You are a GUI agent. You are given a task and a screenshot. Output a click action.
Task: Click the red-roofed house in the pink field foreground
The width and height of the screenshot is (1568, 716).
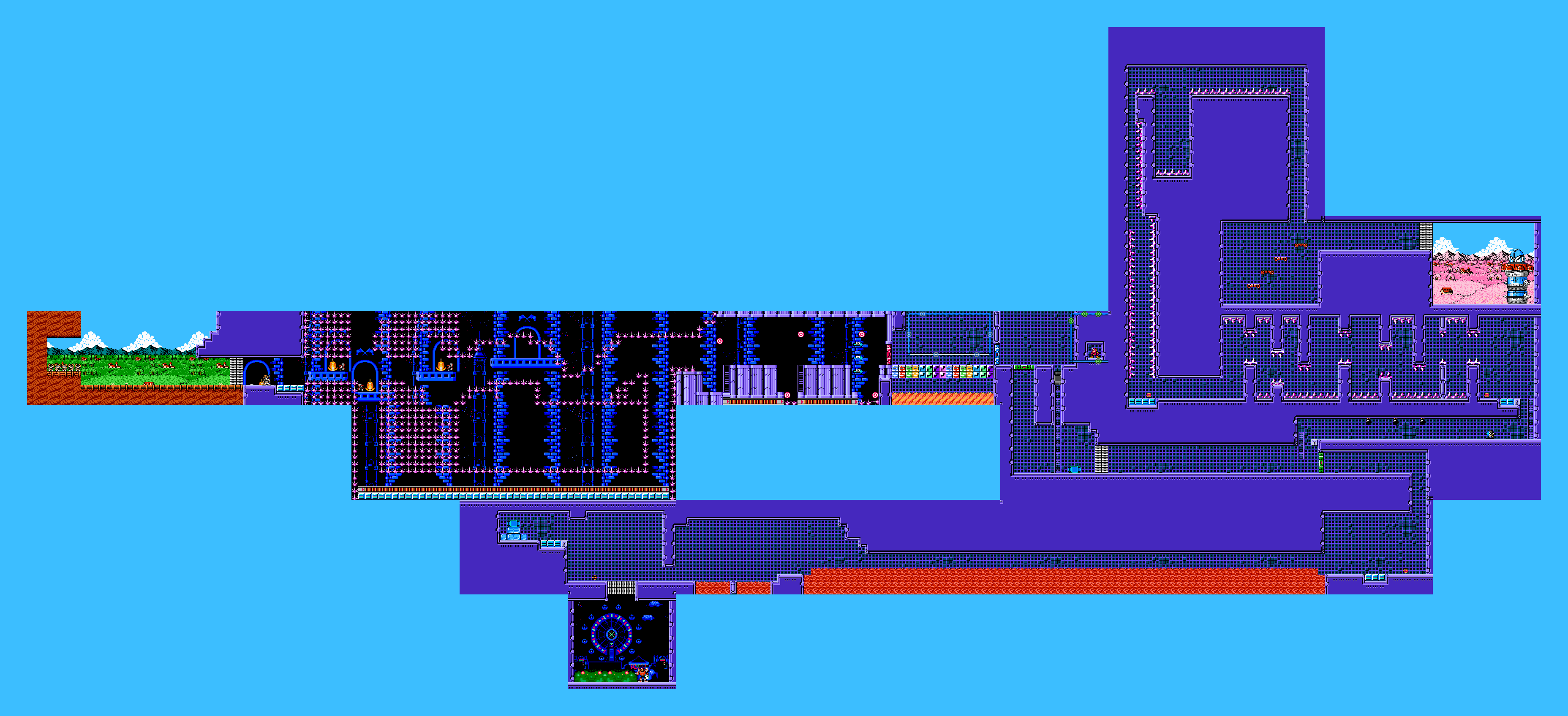[1446, 290]
